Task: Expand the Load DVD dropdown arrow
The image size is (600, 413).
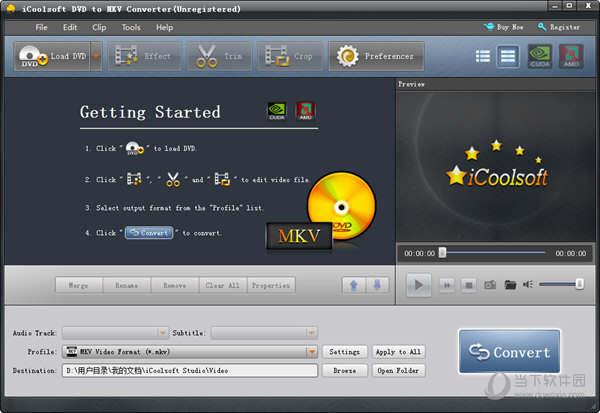Action: (96, 56)
